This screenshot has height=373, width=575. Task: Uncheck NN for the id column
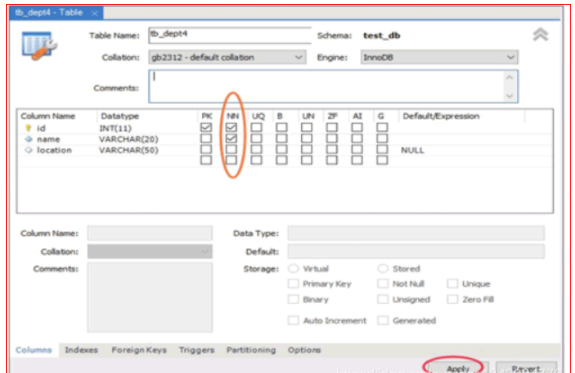(x=231, y=127)
